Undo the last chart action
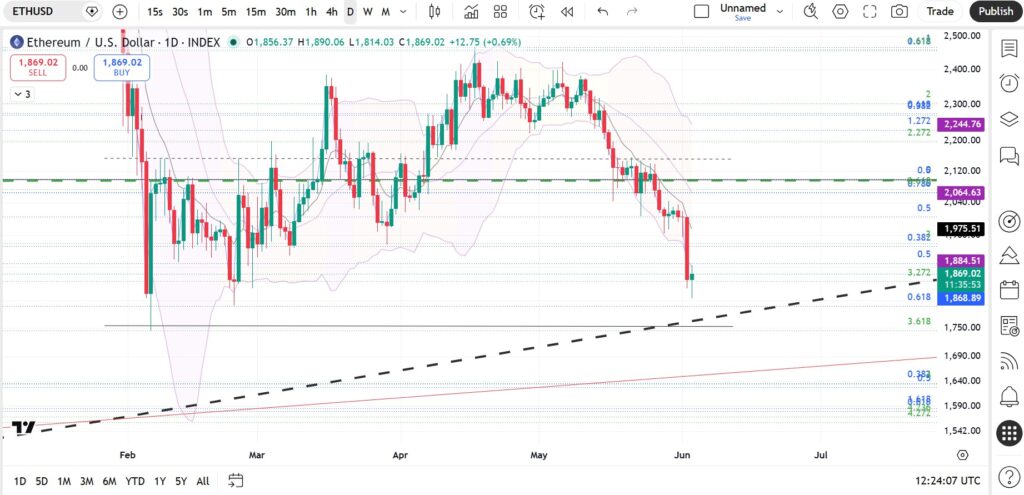1024x495 pixels. coord(603,11)
